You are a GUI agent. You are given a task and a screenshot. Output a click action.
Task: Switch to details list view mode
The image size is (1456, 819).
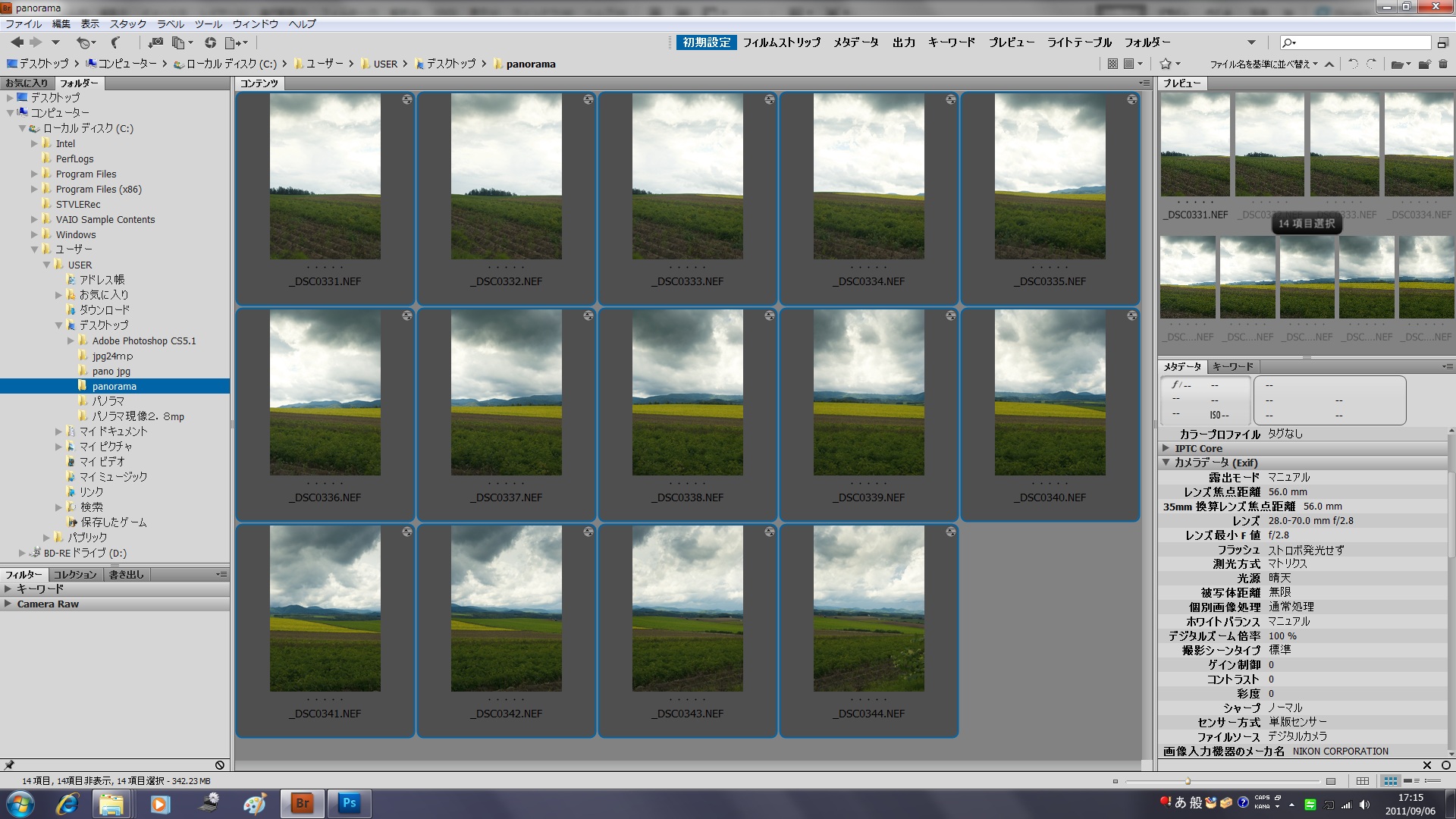[x=1411, y=780]
